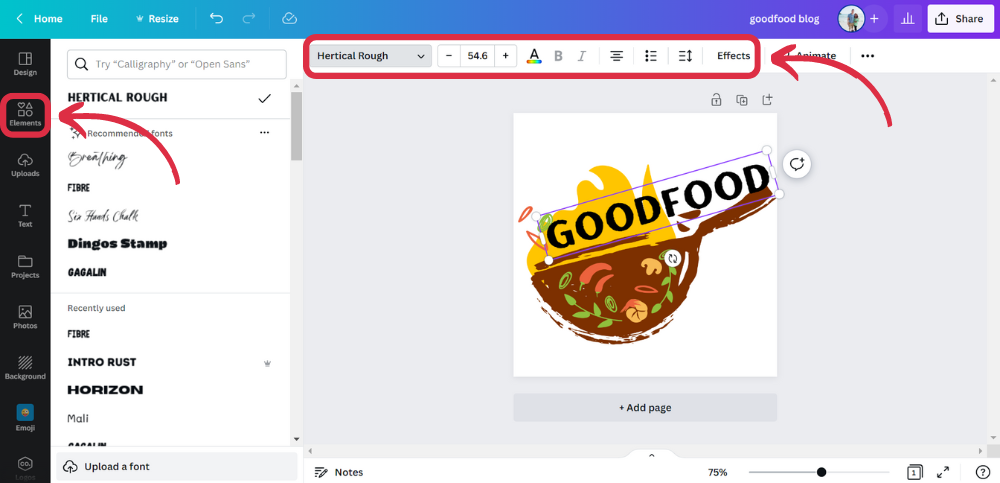Choose the Horizon font

coord(105,390)
